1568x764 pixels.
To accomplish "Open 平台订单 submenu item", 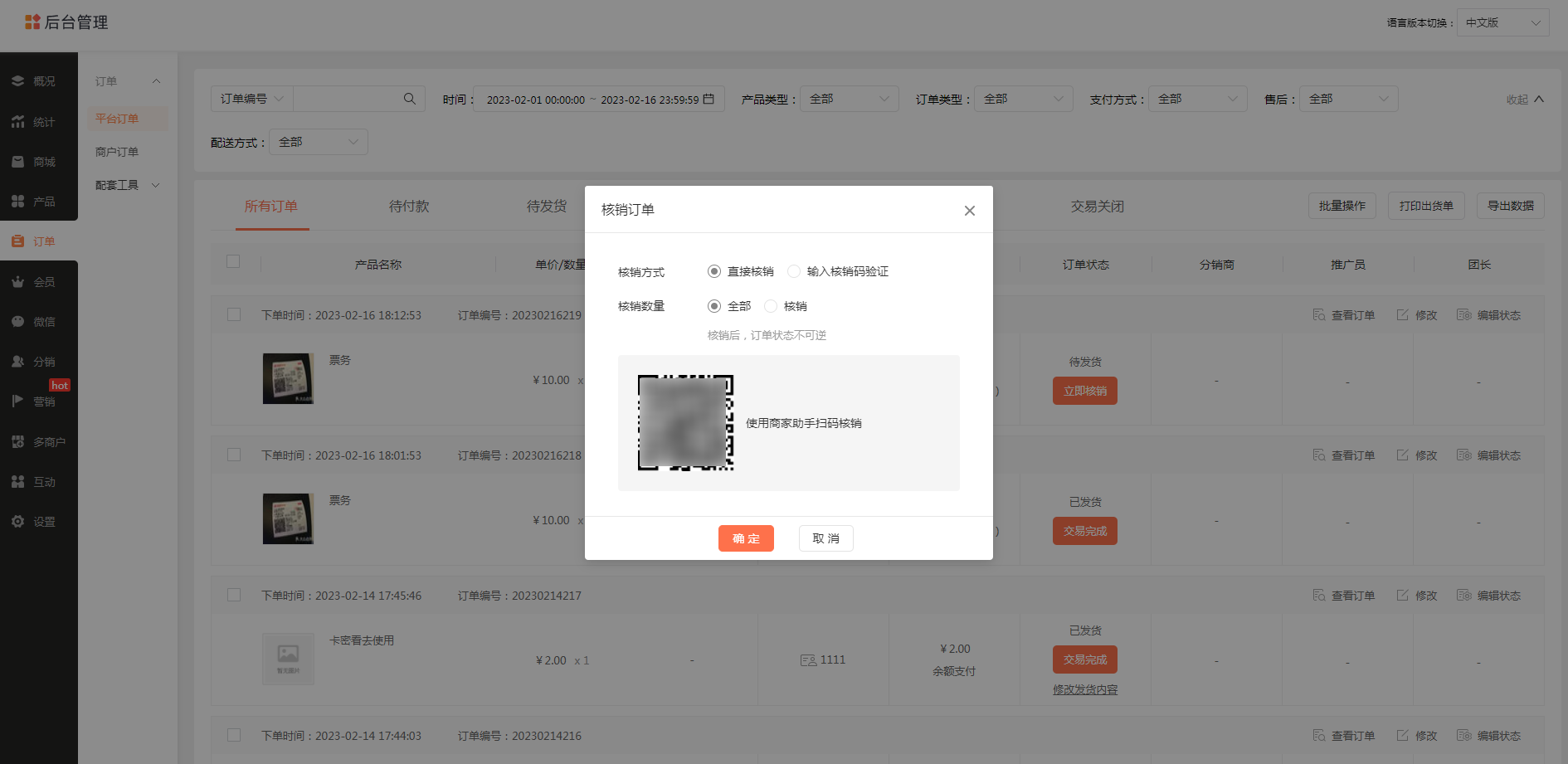I will click(x=128, y=119).
